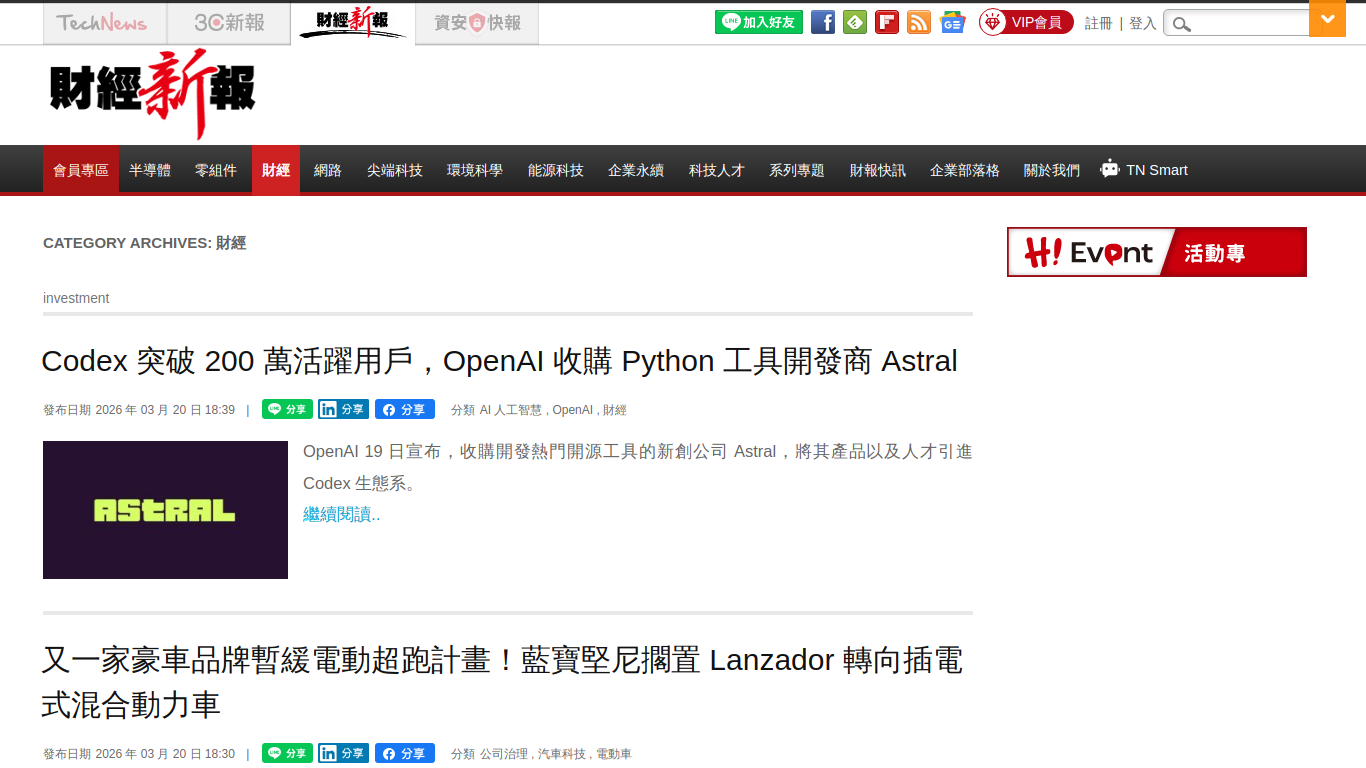Open the Facebook page icon
The width and height of the screenshot is (1366, 768).
[x=823, y=22]
